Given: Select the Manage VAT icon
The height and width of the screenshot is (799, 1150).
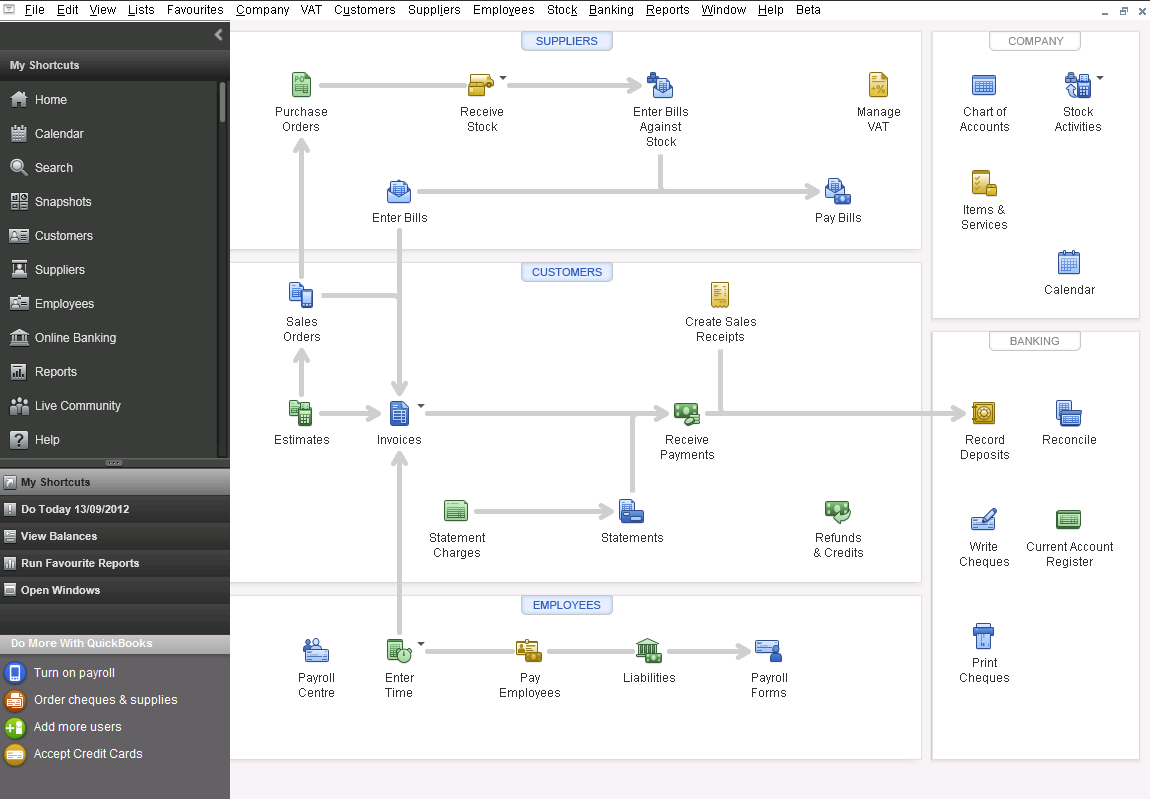Looking at the screenshot, I should pyautogui.click(x=878, y=84).
